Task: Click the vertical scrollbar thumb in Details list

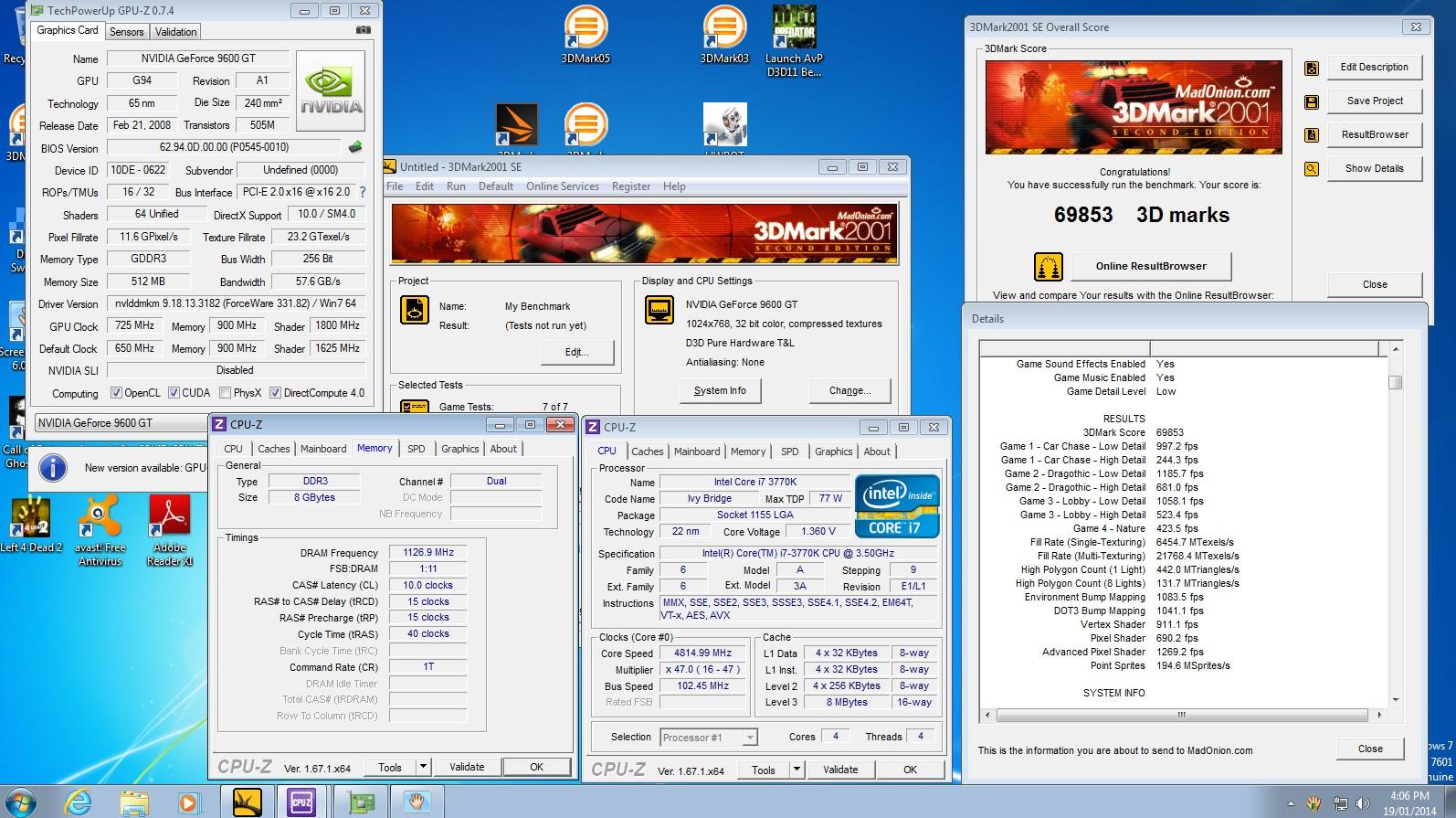Action: 1395,382
